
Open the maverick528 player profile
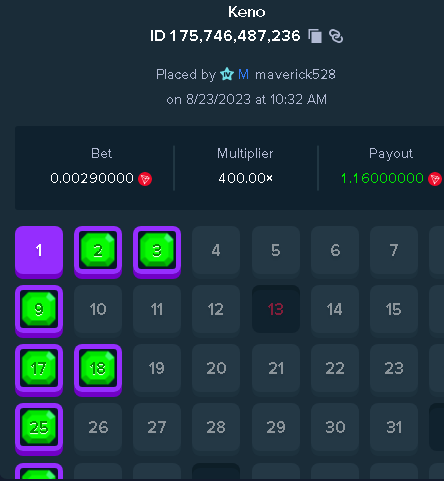[295, 74]
